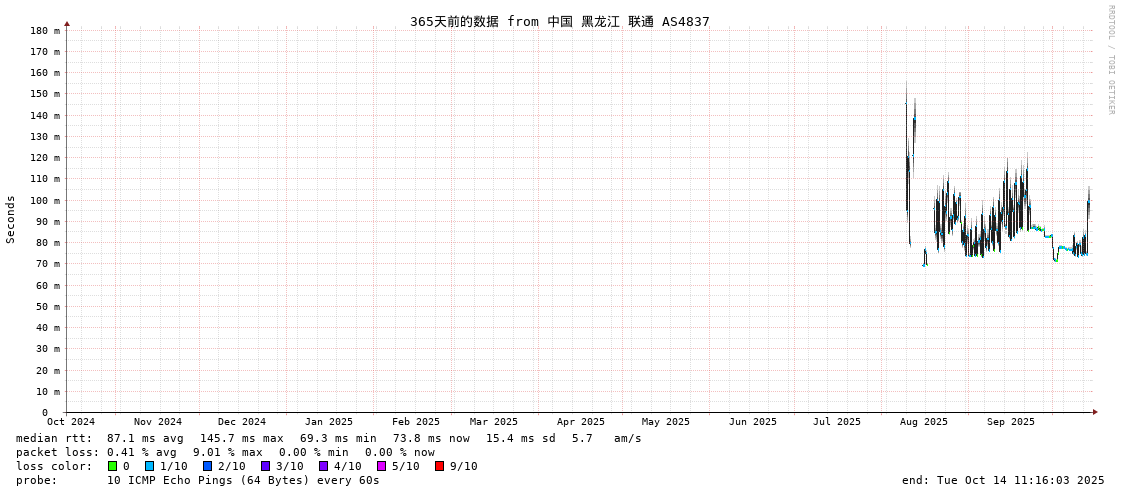This screenshot has width=1121, height=494.
Task: Click the RRDTOOL / TOBI OETIKER watermark
Action: pyautogui.click(x=1110, y=60)
